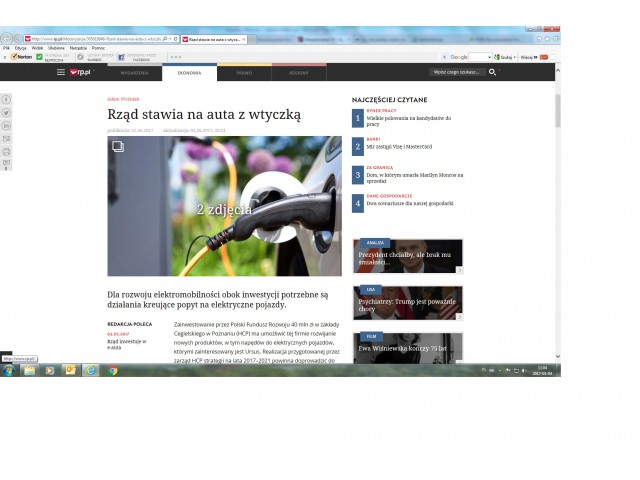Share article via LinkedIn sidebar icon
The height and width of the screenshot is (480, 640).
click(x=6, y=126)
